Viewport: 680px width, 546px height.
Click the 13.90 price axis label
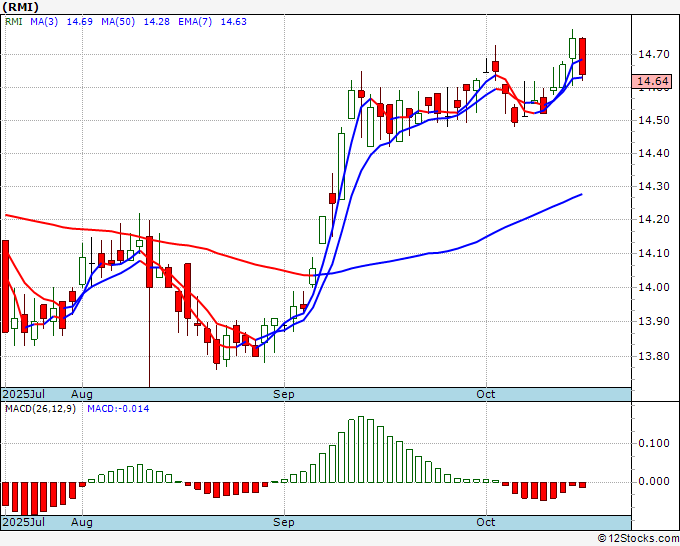coord(654,321)
